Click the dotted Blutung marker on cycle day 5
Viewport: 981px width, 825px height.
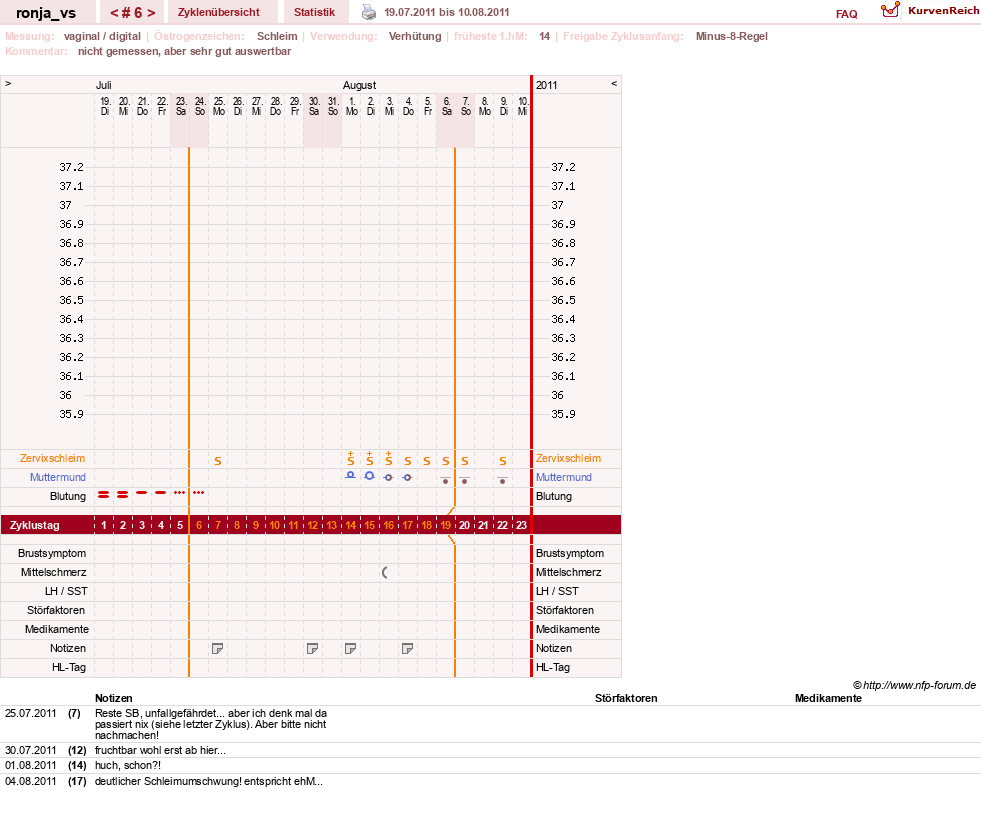[x=180, y=493]
